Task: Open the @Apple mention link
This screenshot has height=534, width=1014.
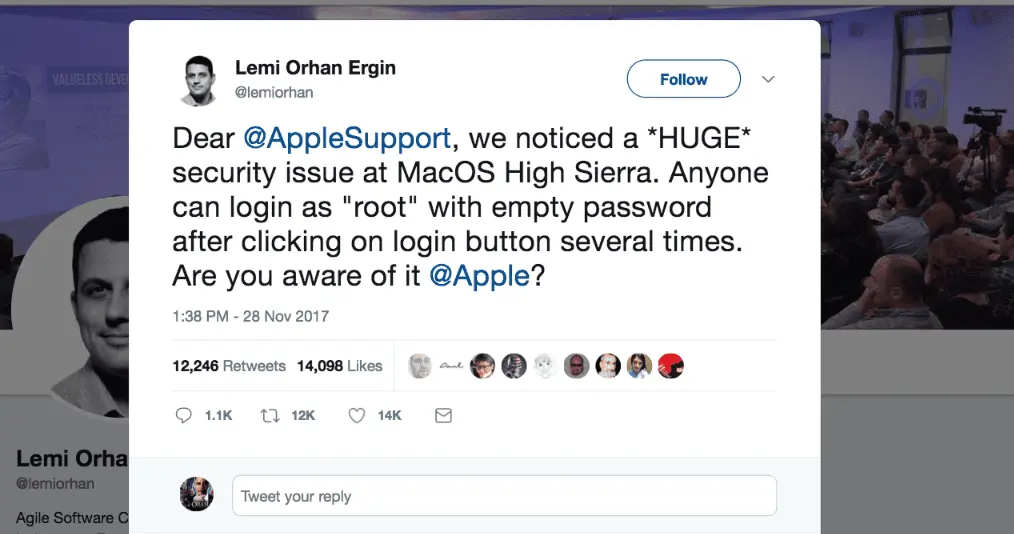Action: [479, 275]
